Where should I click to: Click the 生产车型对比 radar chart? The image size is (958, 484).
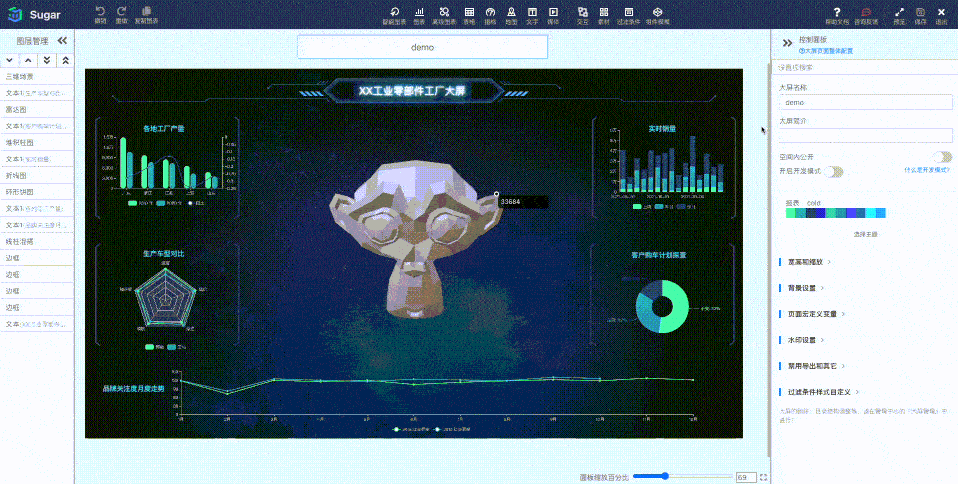tap(165, 298)
